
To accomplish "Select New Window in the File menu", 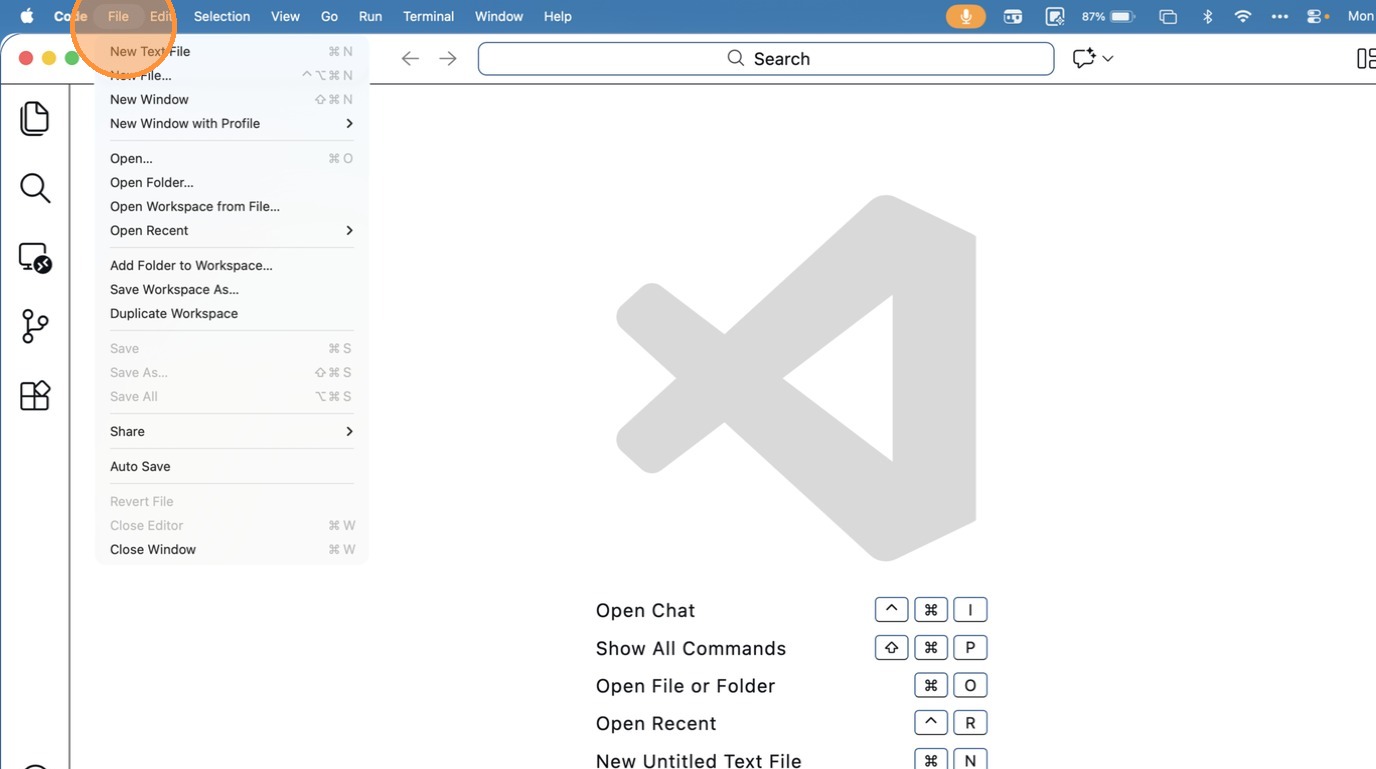I will (x=232, y=99).
